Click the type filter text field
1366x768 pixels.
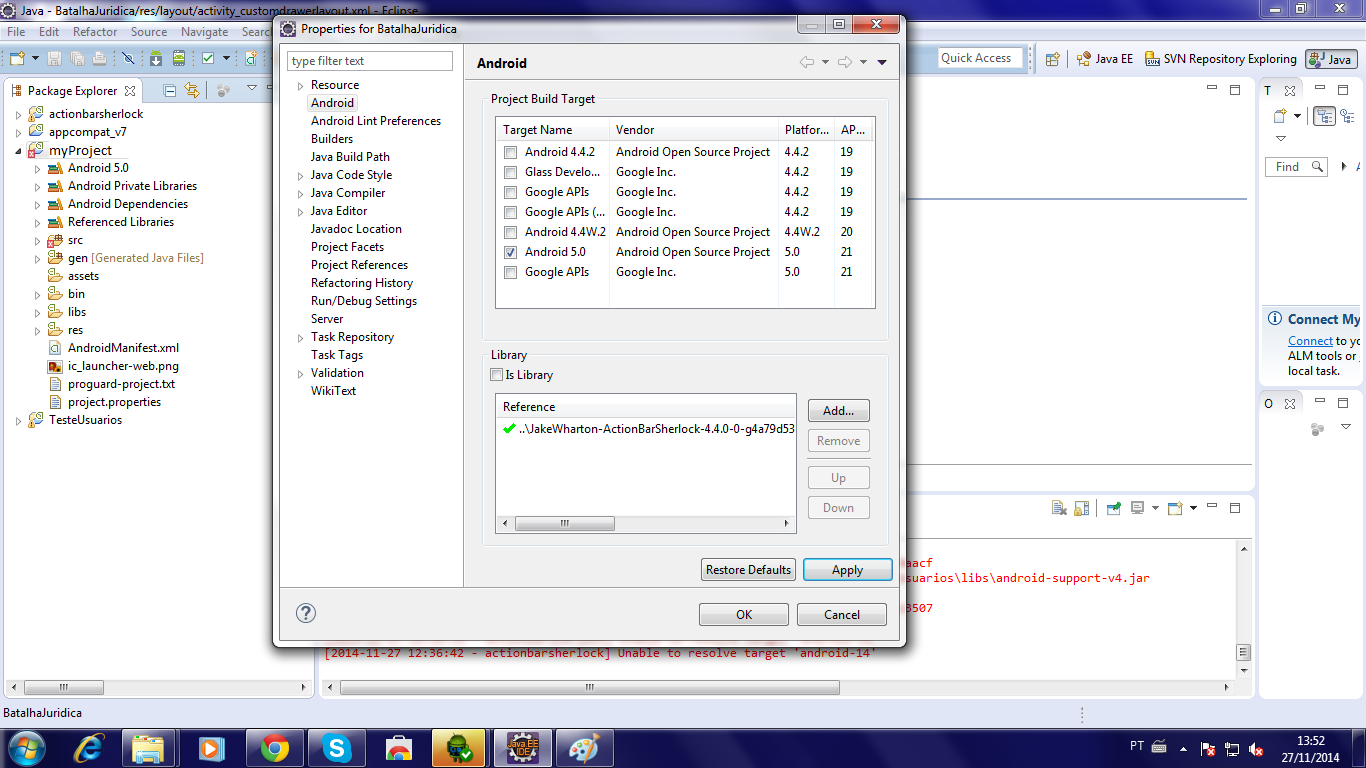370,61
